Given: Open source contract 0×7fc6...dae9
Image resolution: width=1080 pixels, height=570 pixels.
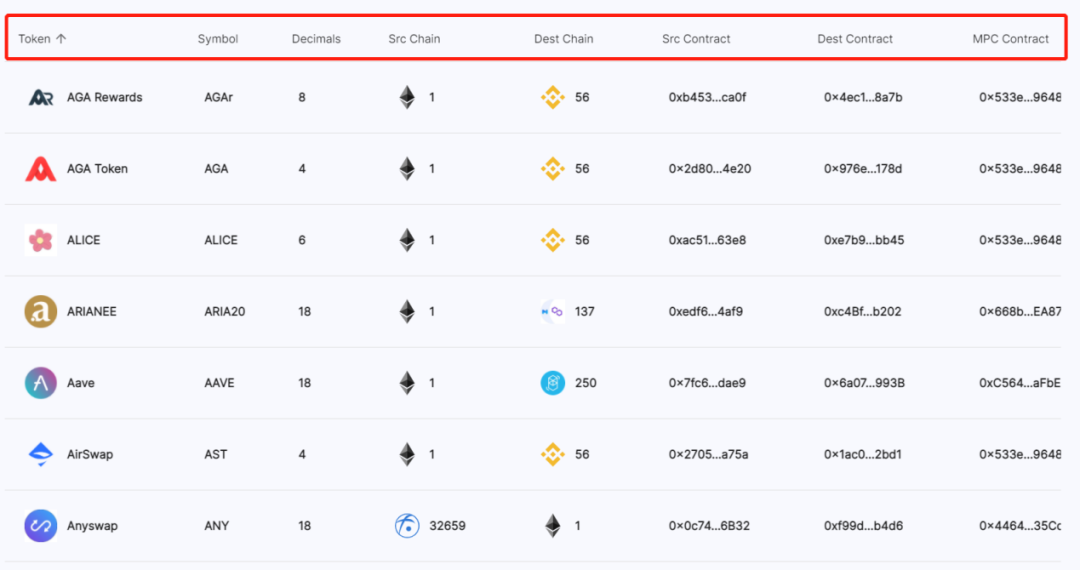Looking at the screenshot, I should pyautogui.click(x=707, y=383).
